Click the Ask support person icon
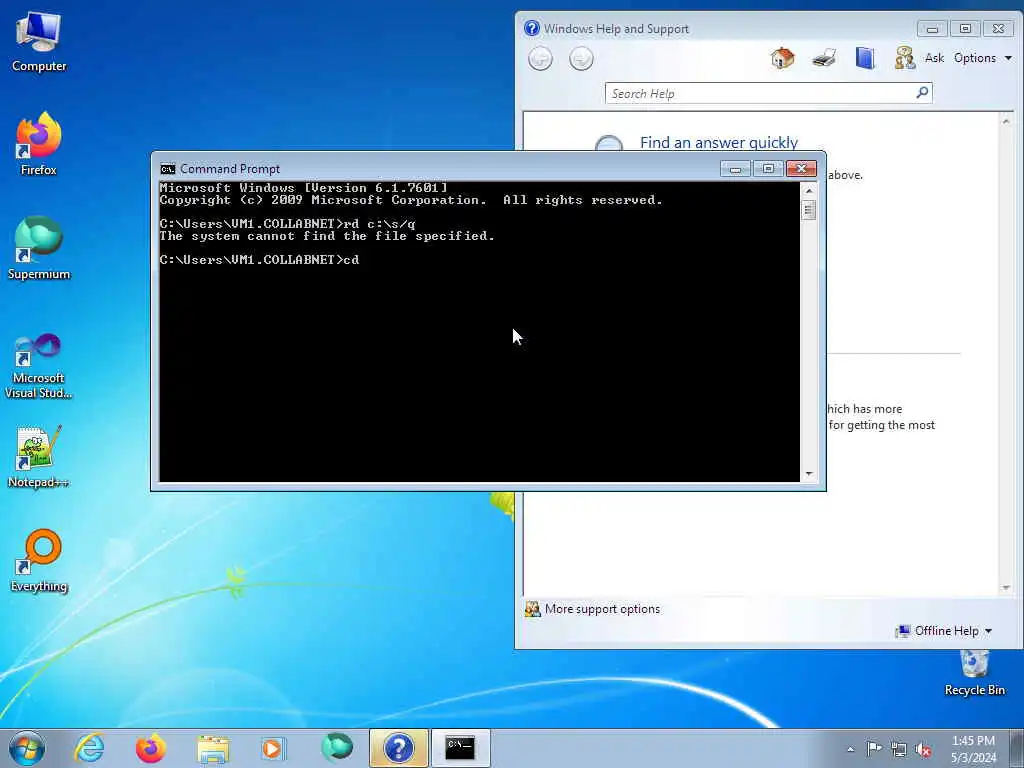The width and height of the screenshot is (1024, 768). 904,58
